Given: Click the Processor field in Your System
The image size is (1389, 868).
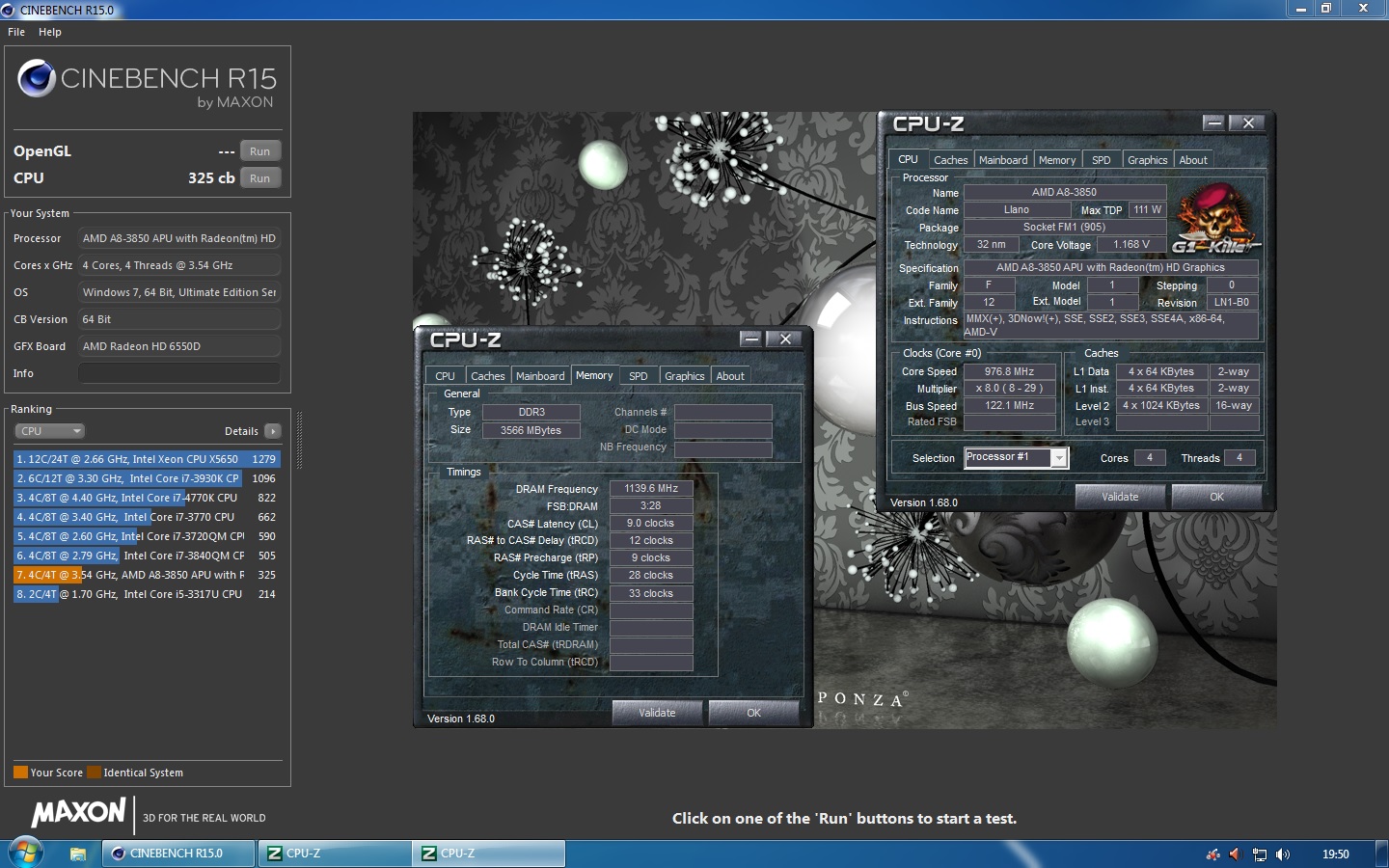Looking at the screenshot, I should pos(179,238).
